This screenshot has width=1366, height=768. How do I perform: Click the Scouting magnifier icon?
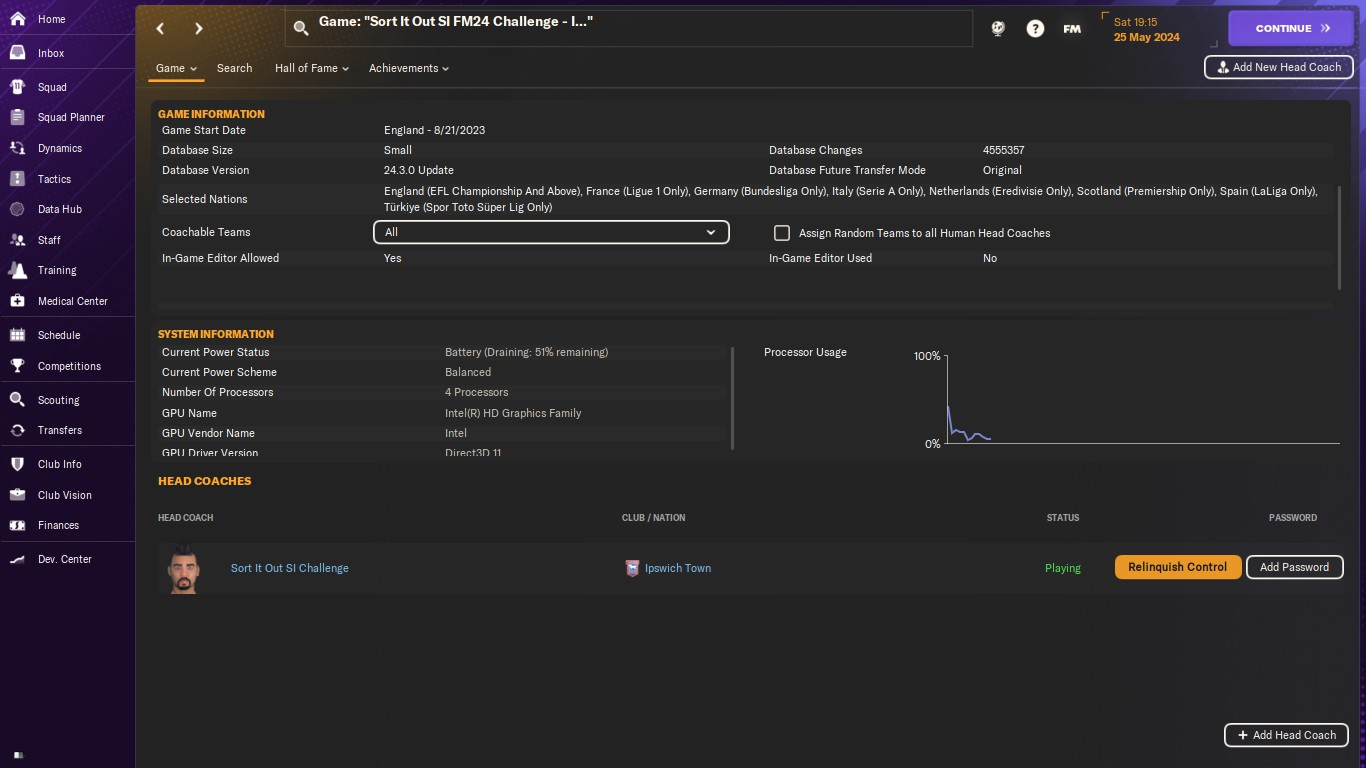17,400
